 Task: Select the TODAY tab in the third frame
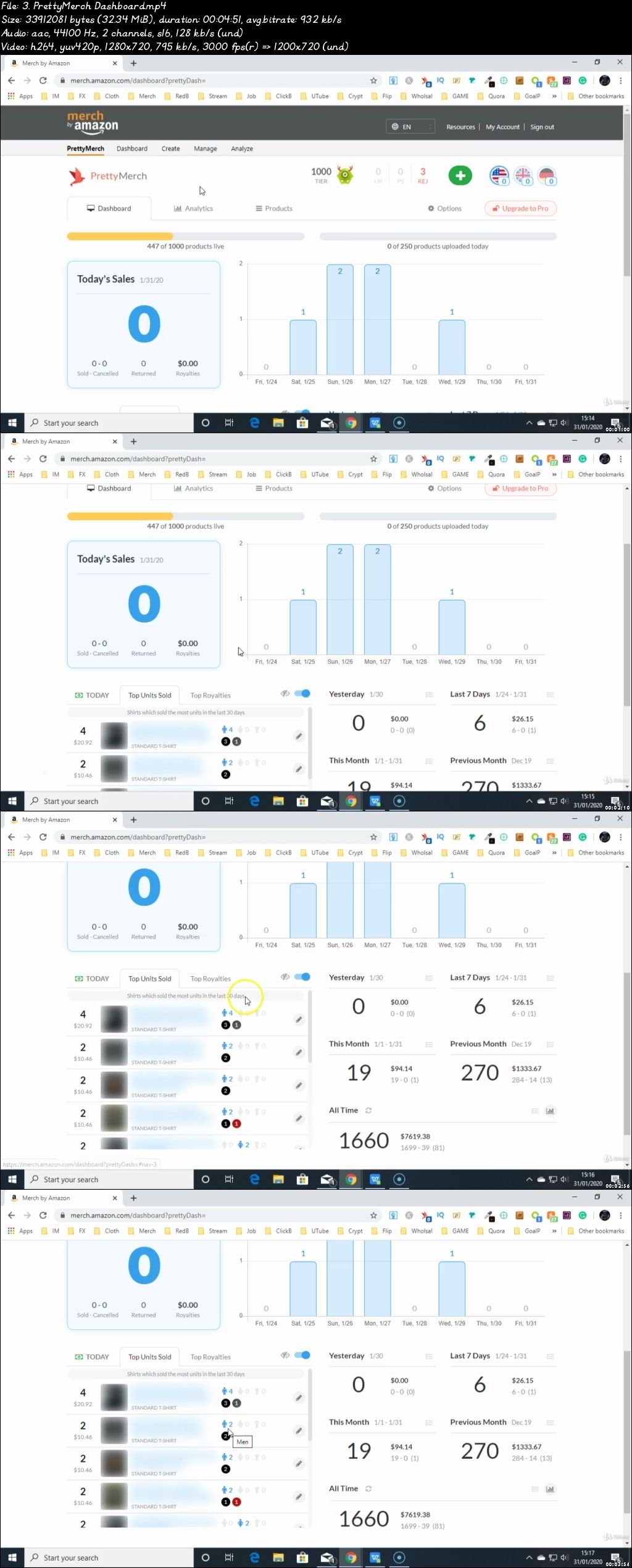pos(92,979)
